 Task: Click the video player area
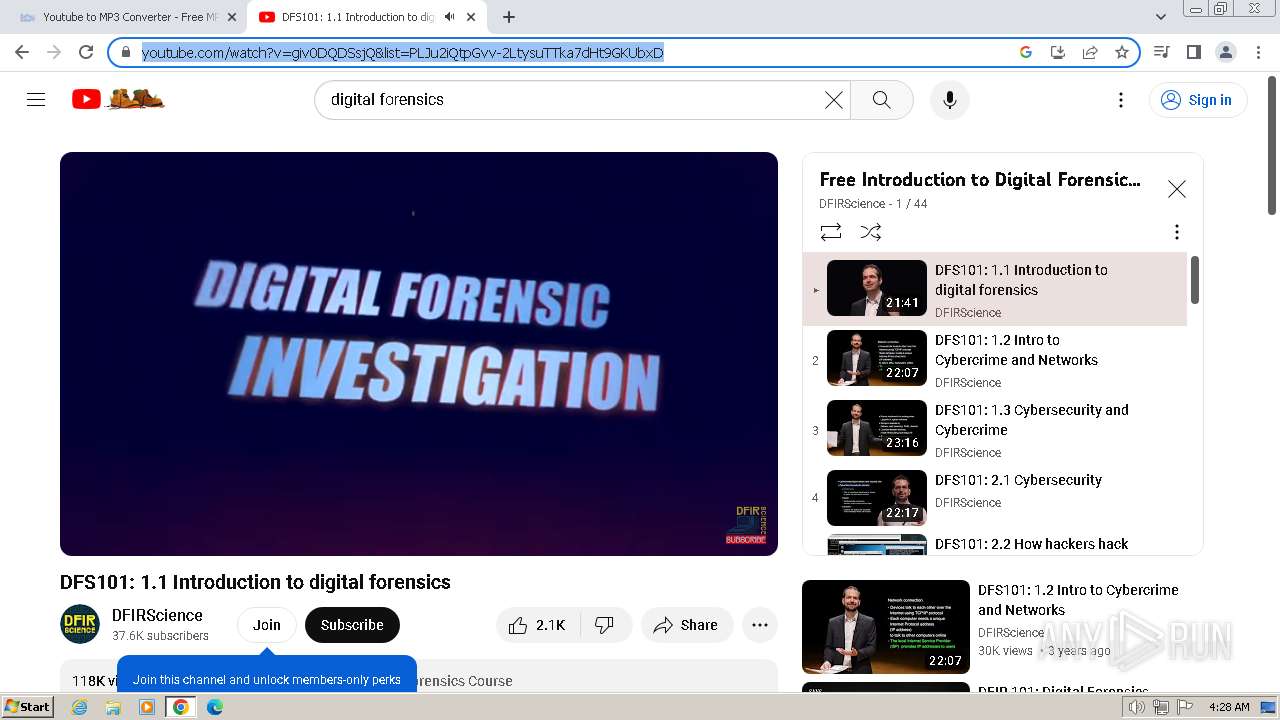(x=419, y=354)
